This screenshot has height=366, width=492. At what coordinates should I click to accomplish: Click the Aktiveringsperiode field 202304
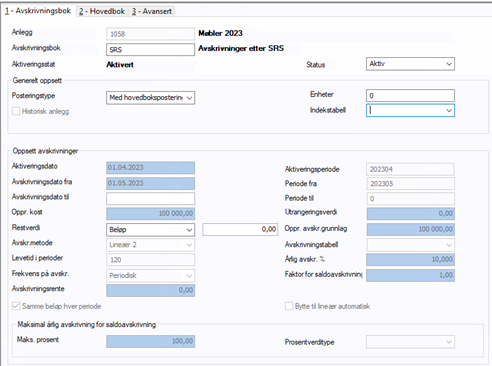(x=410, y=169)
